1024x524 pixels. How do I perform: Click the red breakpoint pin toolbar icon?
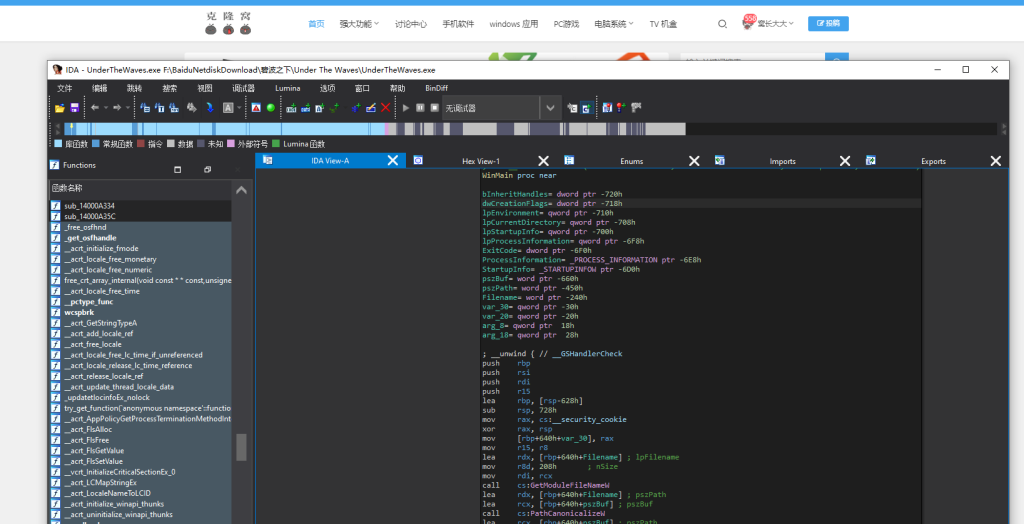(620, 107)
